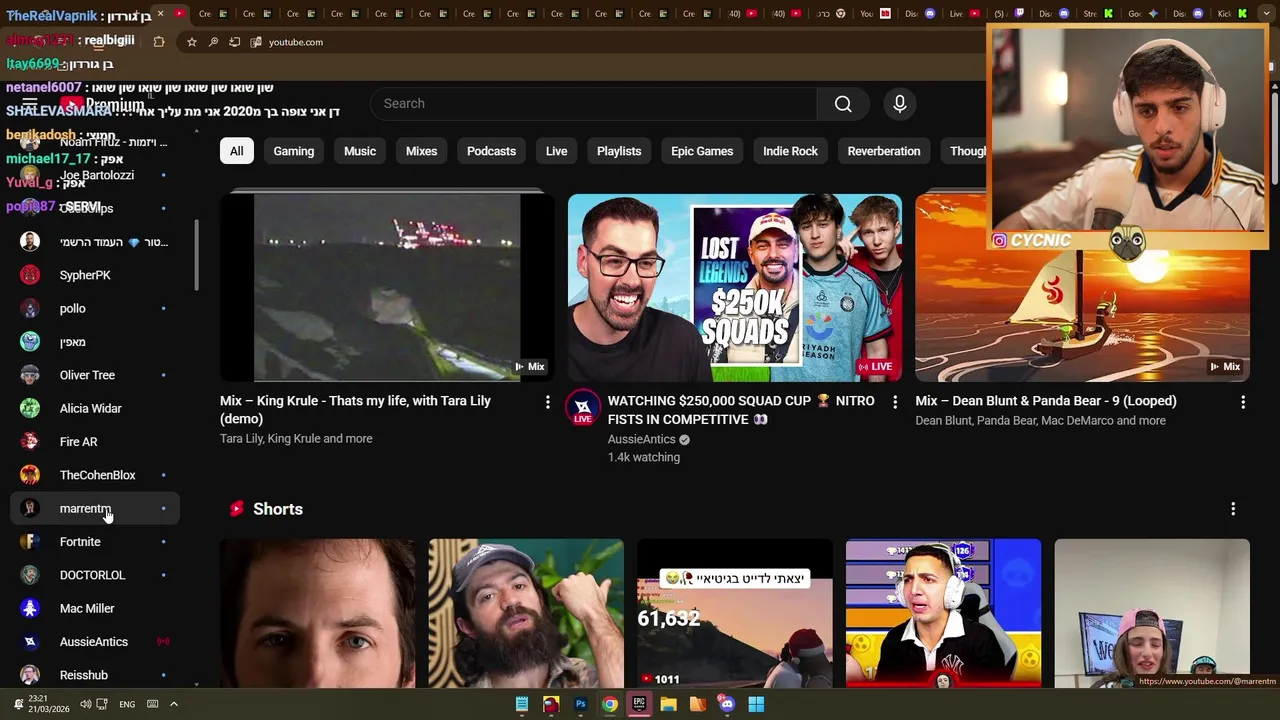Open the Fortnite subscription in sidebar
This screenshot has height=720, width=1280.
(95, 542)
